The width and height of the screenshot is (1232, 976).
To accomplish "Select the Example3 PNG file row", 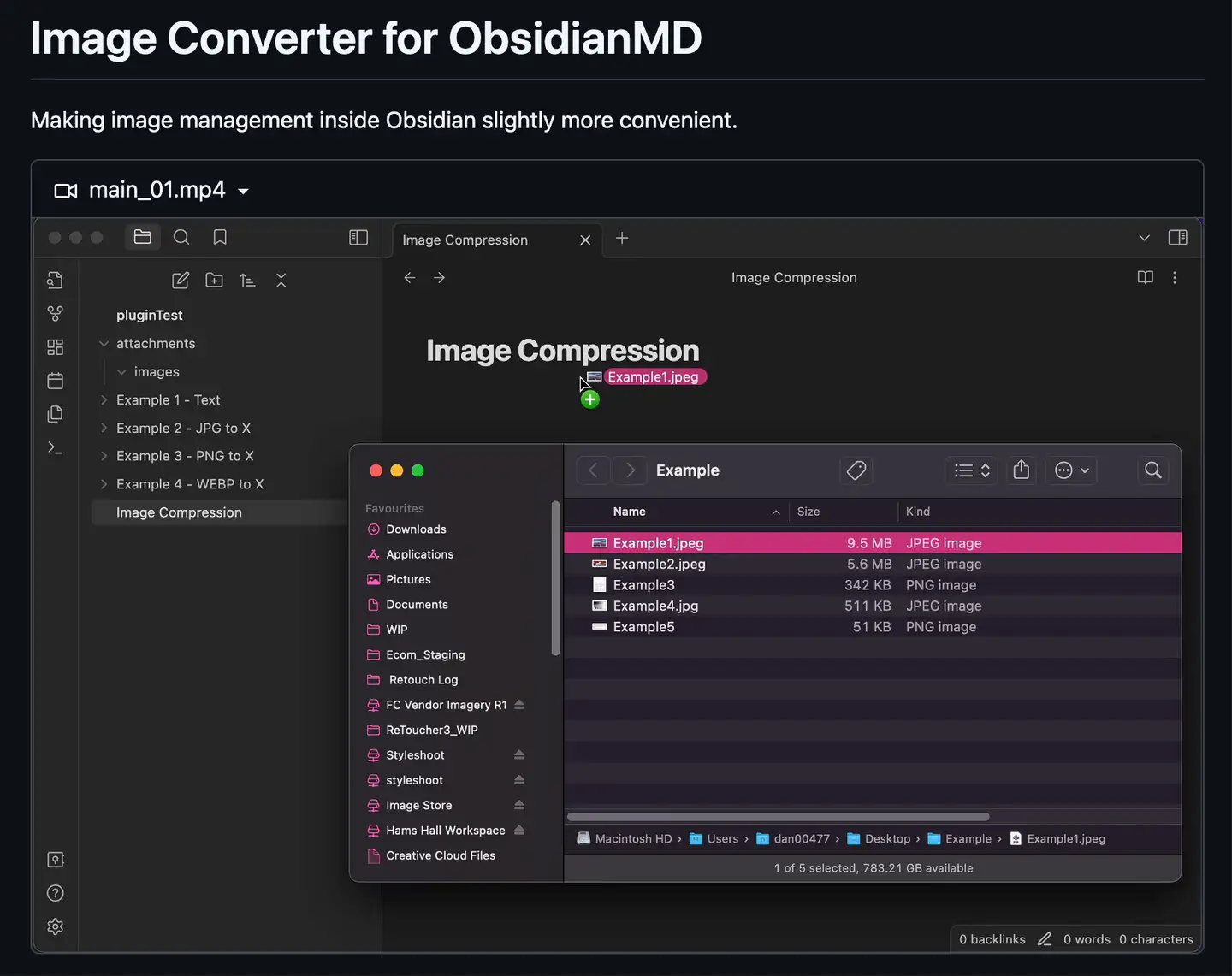I will tap(873, 585).
